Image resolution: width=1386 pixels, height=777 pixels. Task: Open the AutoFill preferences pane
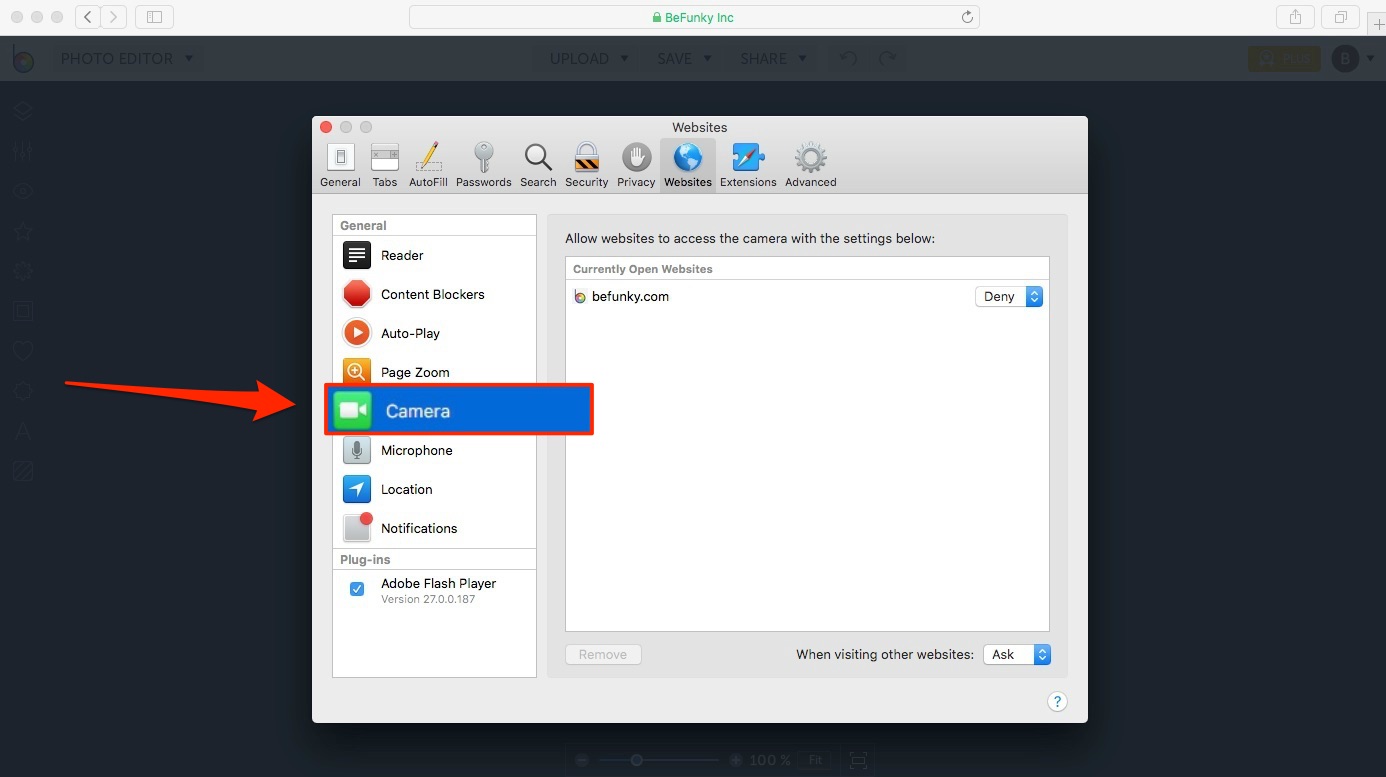point(428,165)
